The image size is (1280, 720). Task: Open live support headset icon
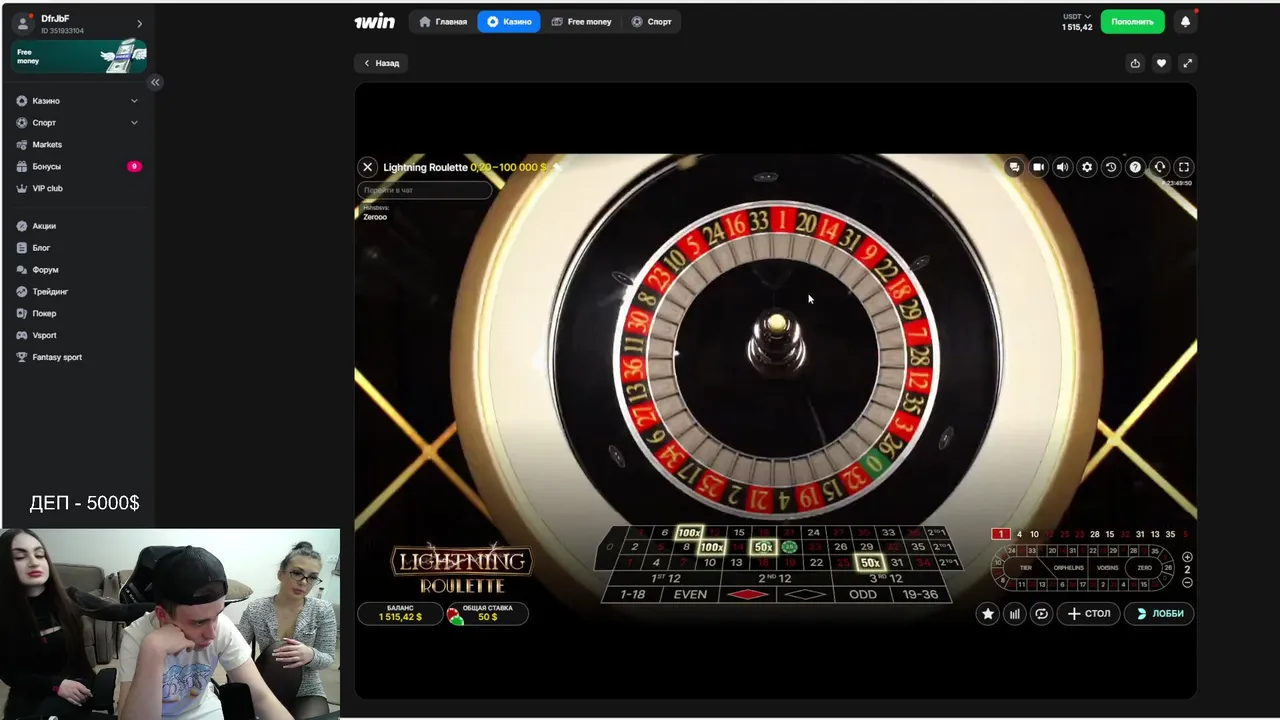(1160, 167)
